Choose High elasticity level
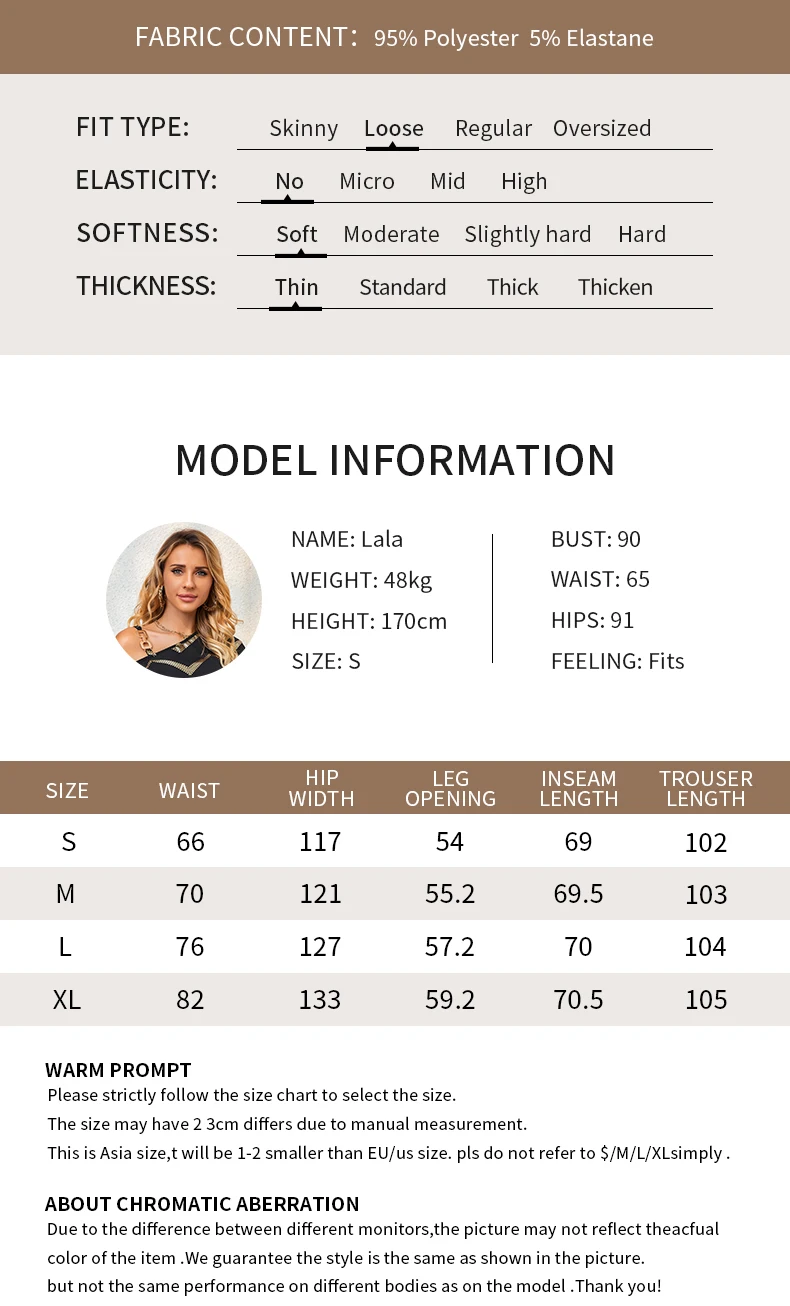 point(524,182)
